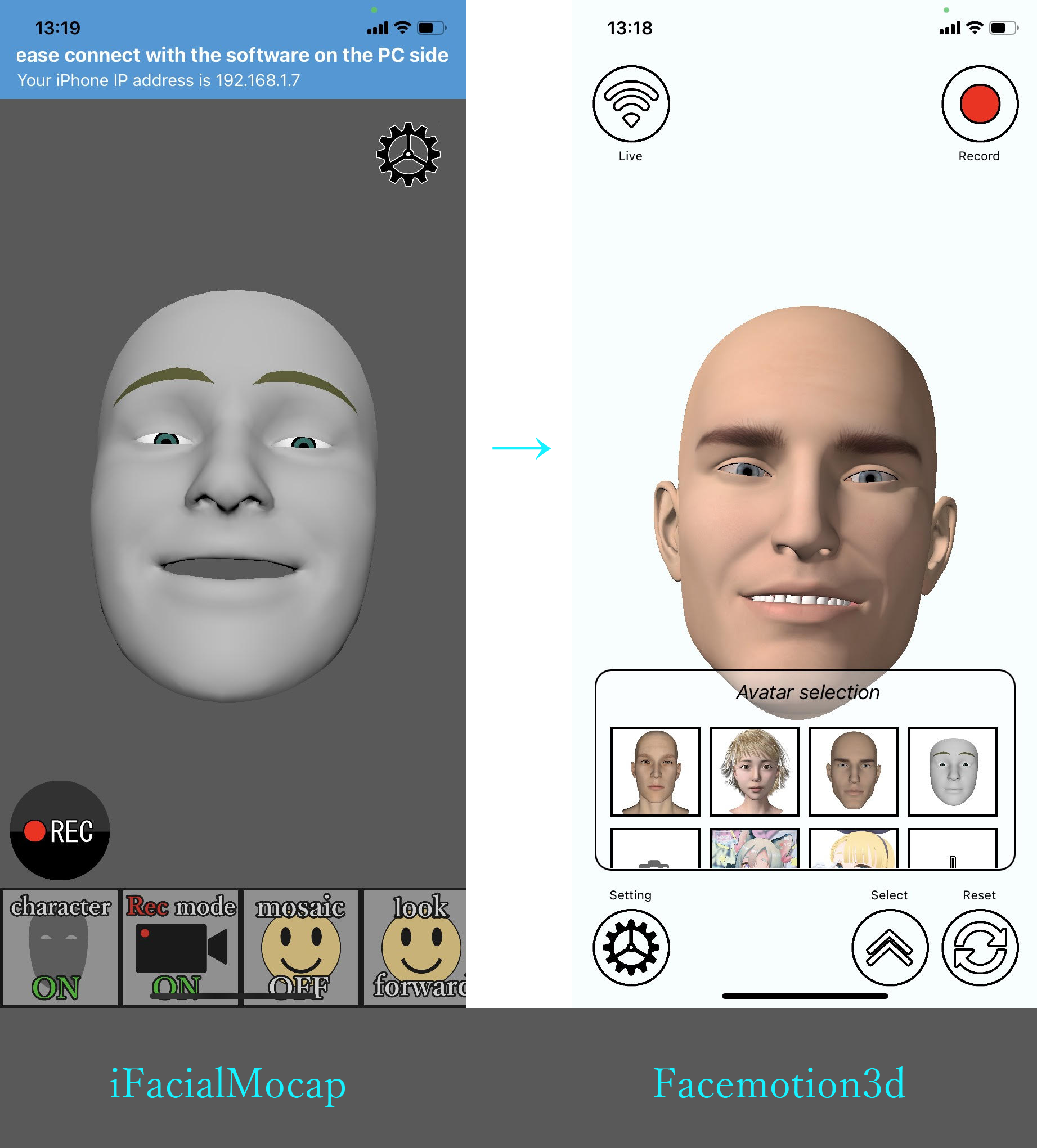Click connect with software banner heading
Screen dimensions: 1037x1148
pos(232,55)
